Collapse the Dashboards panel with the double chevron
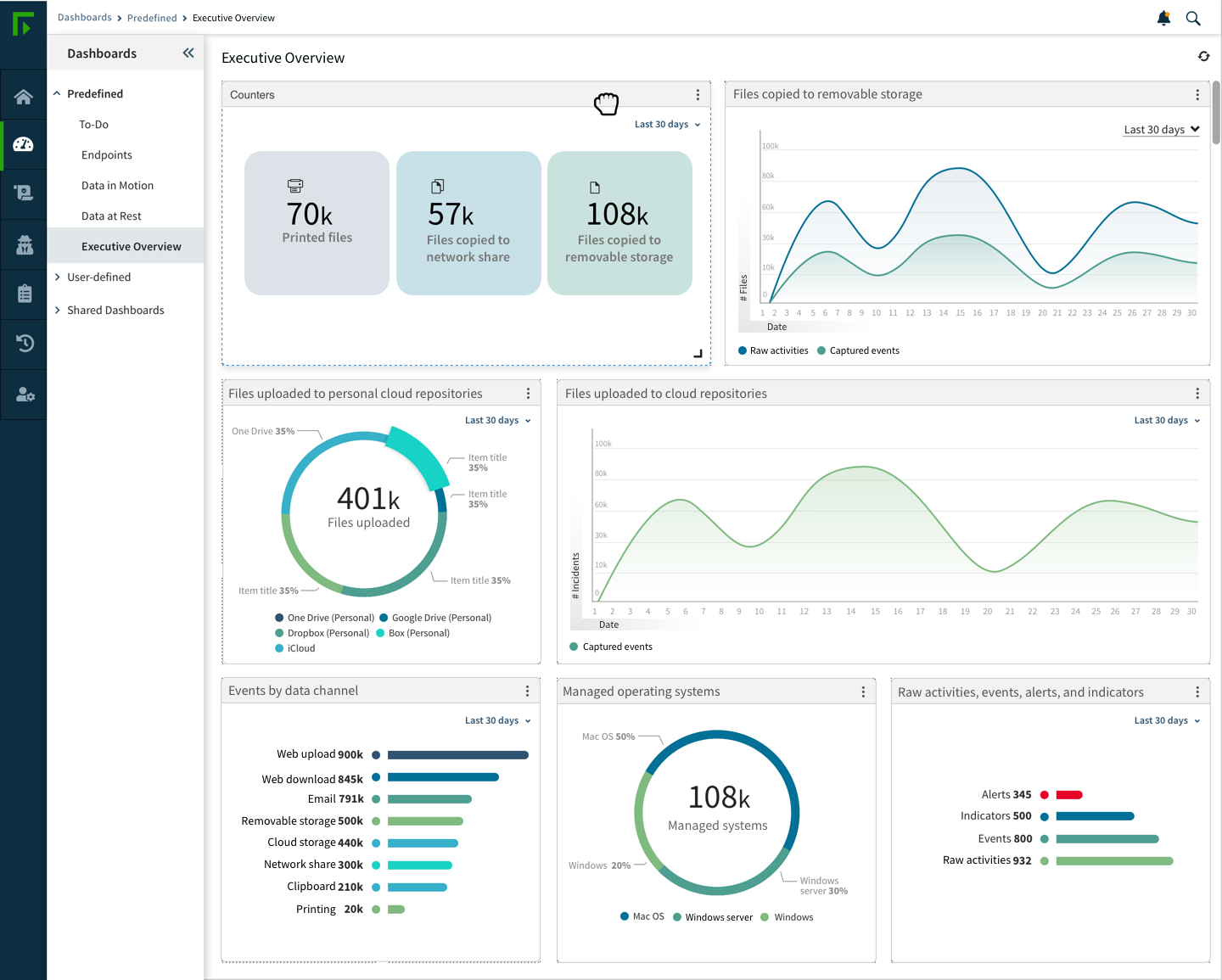This screenshot has height=980, width=1222. 188,53
